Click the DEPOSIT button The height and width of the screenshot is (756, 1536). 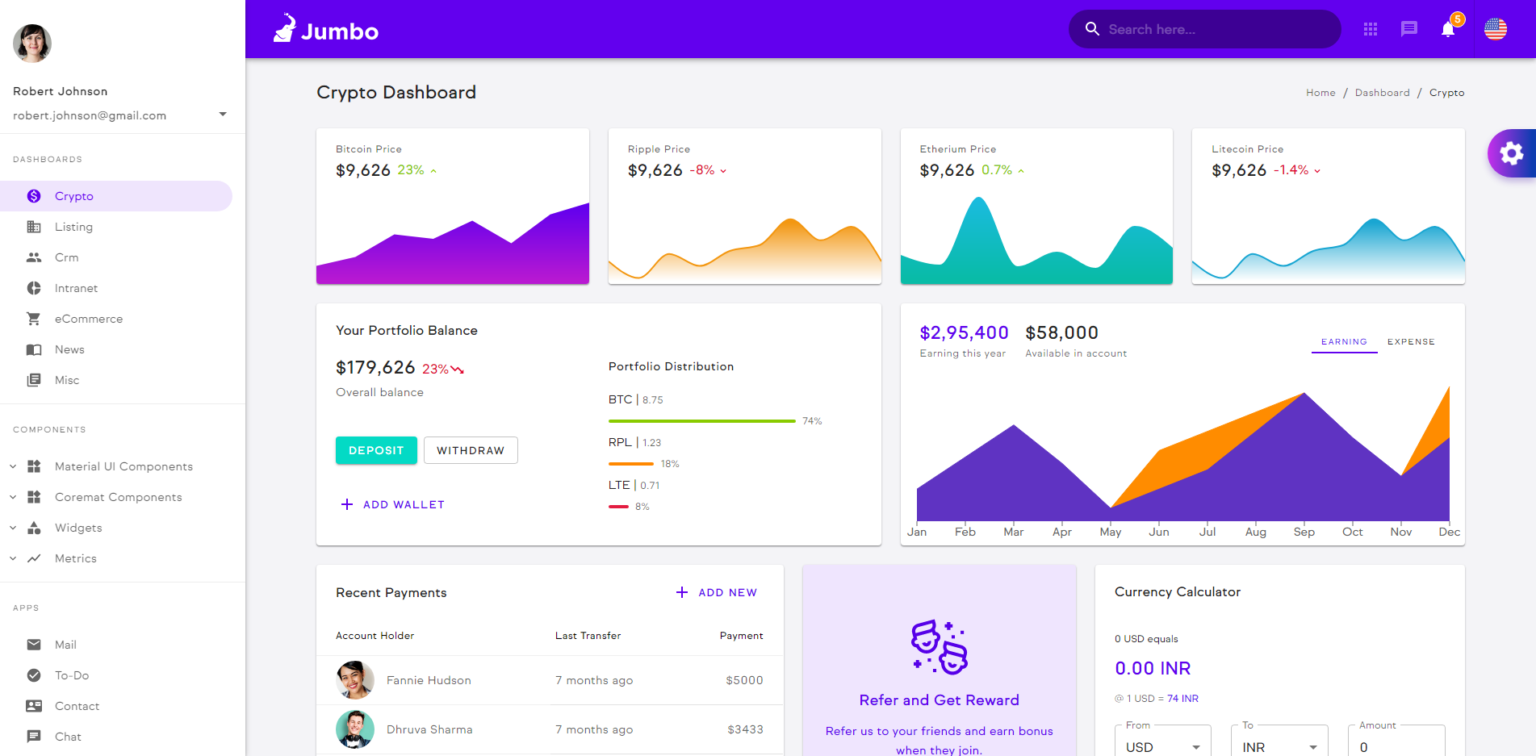point(376,450)
